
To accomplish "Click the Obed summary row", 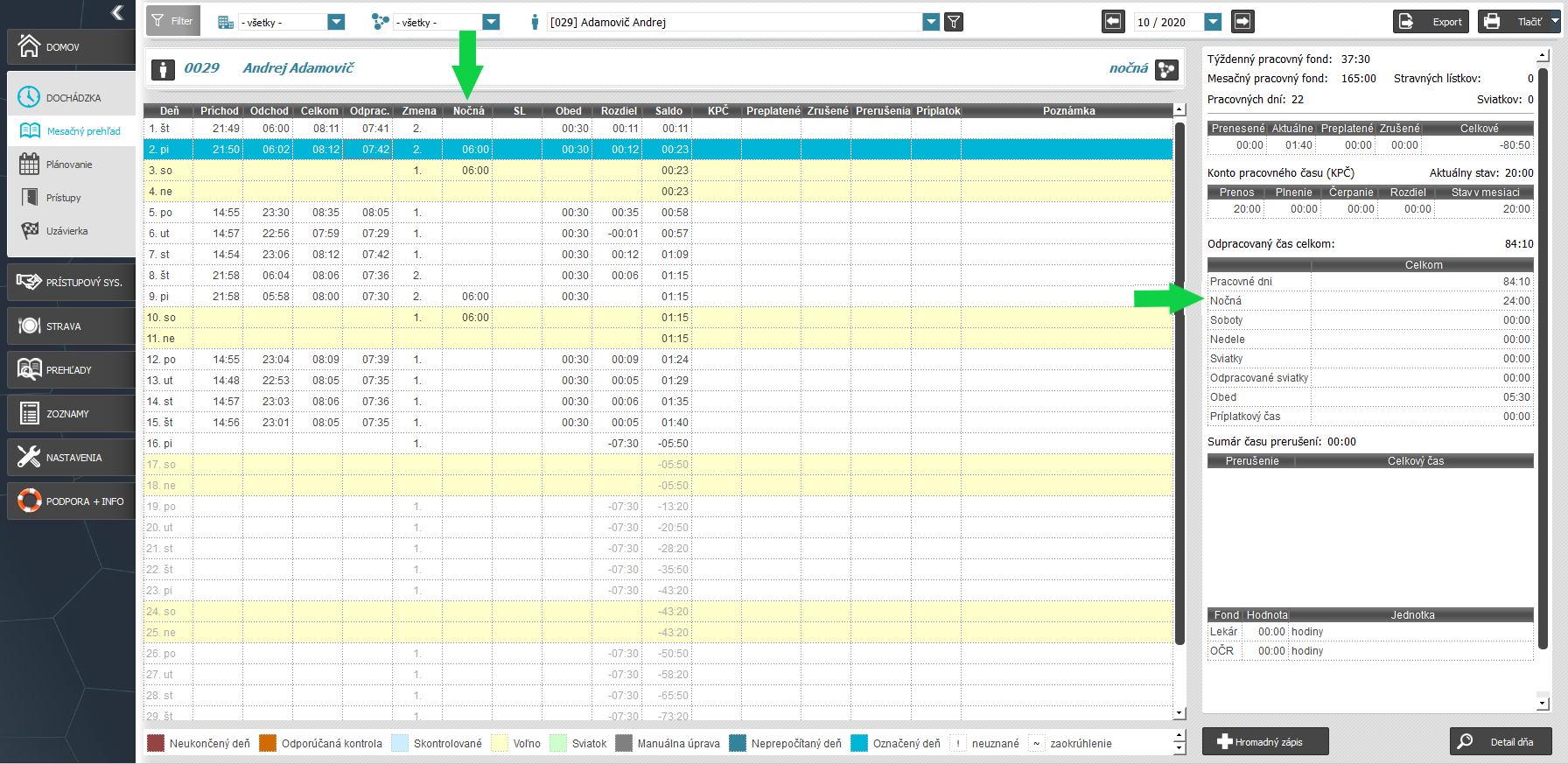I will (x=1370, y=397).
